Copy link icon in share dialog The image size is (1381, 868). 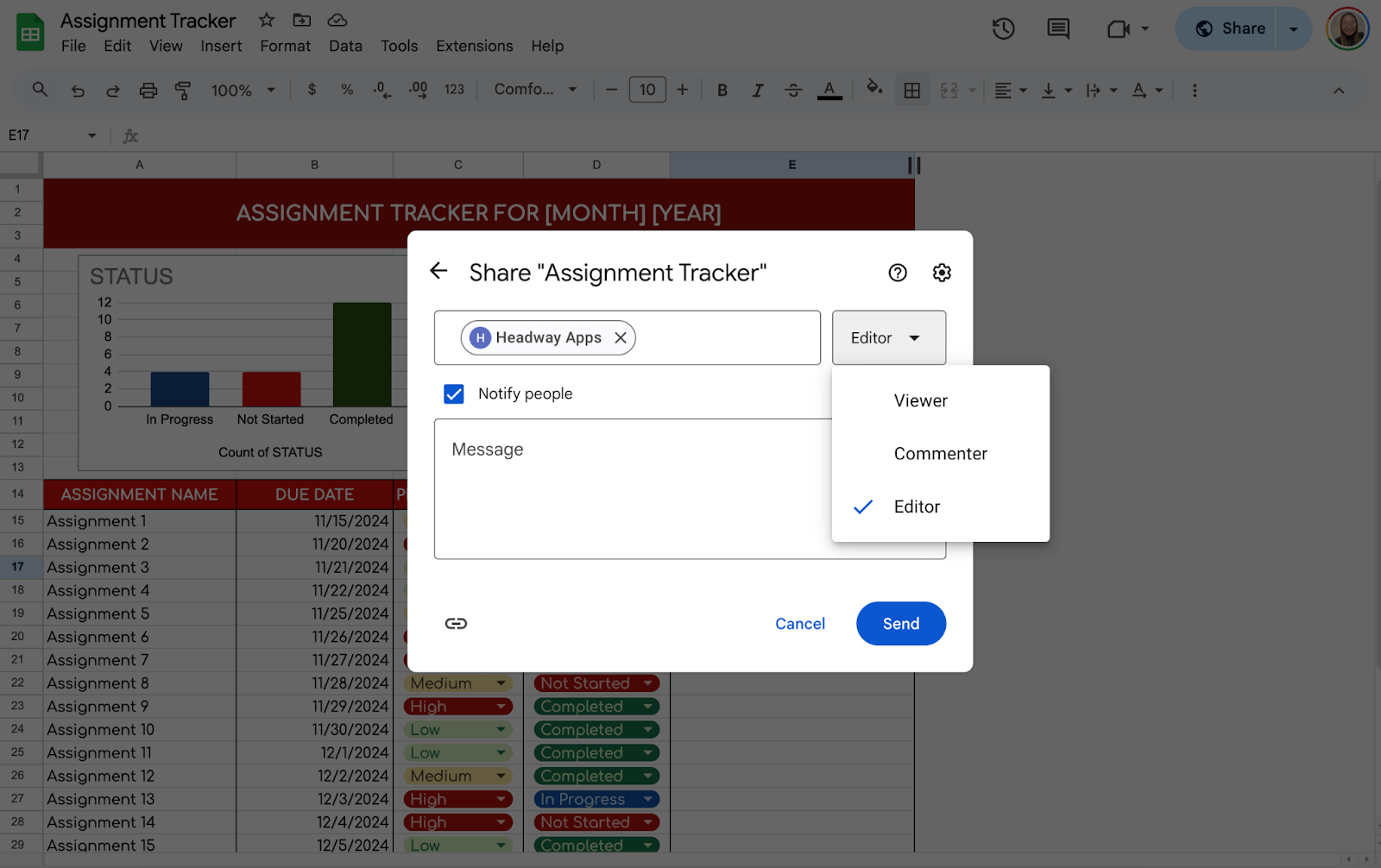[456, 624]
